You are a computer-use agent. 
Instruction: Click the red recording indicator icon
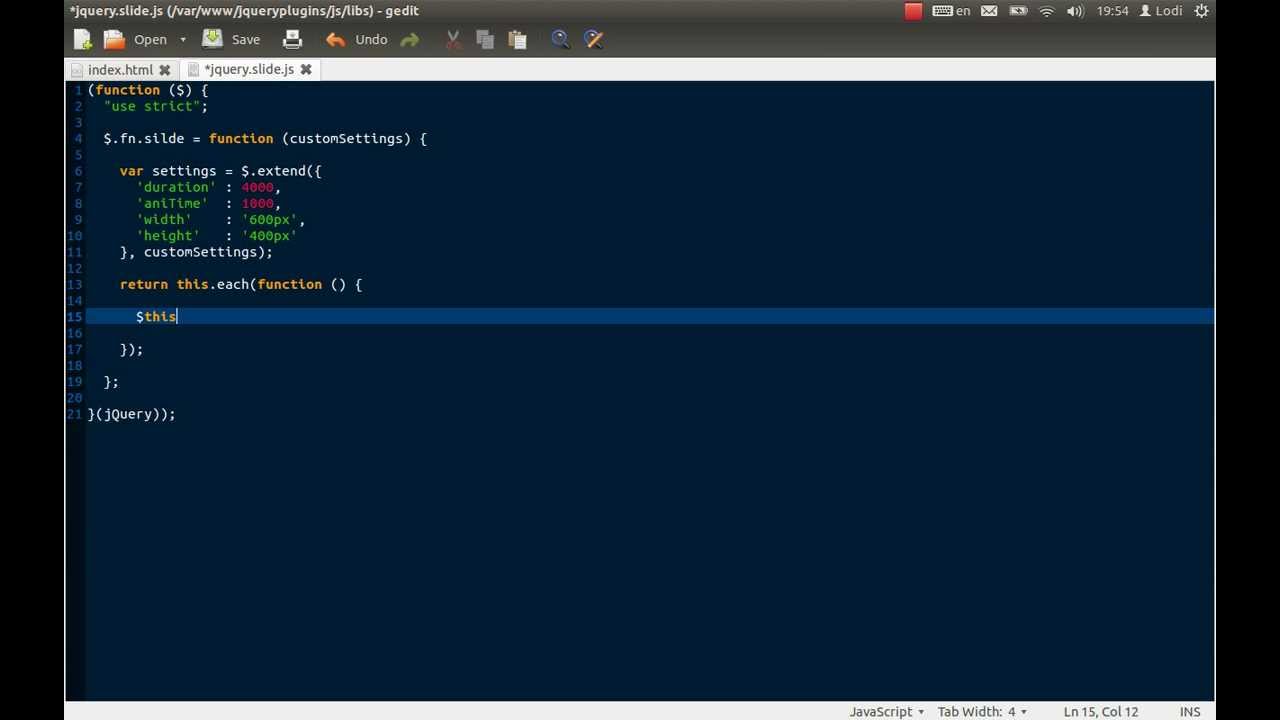click(x=913, y=11)
